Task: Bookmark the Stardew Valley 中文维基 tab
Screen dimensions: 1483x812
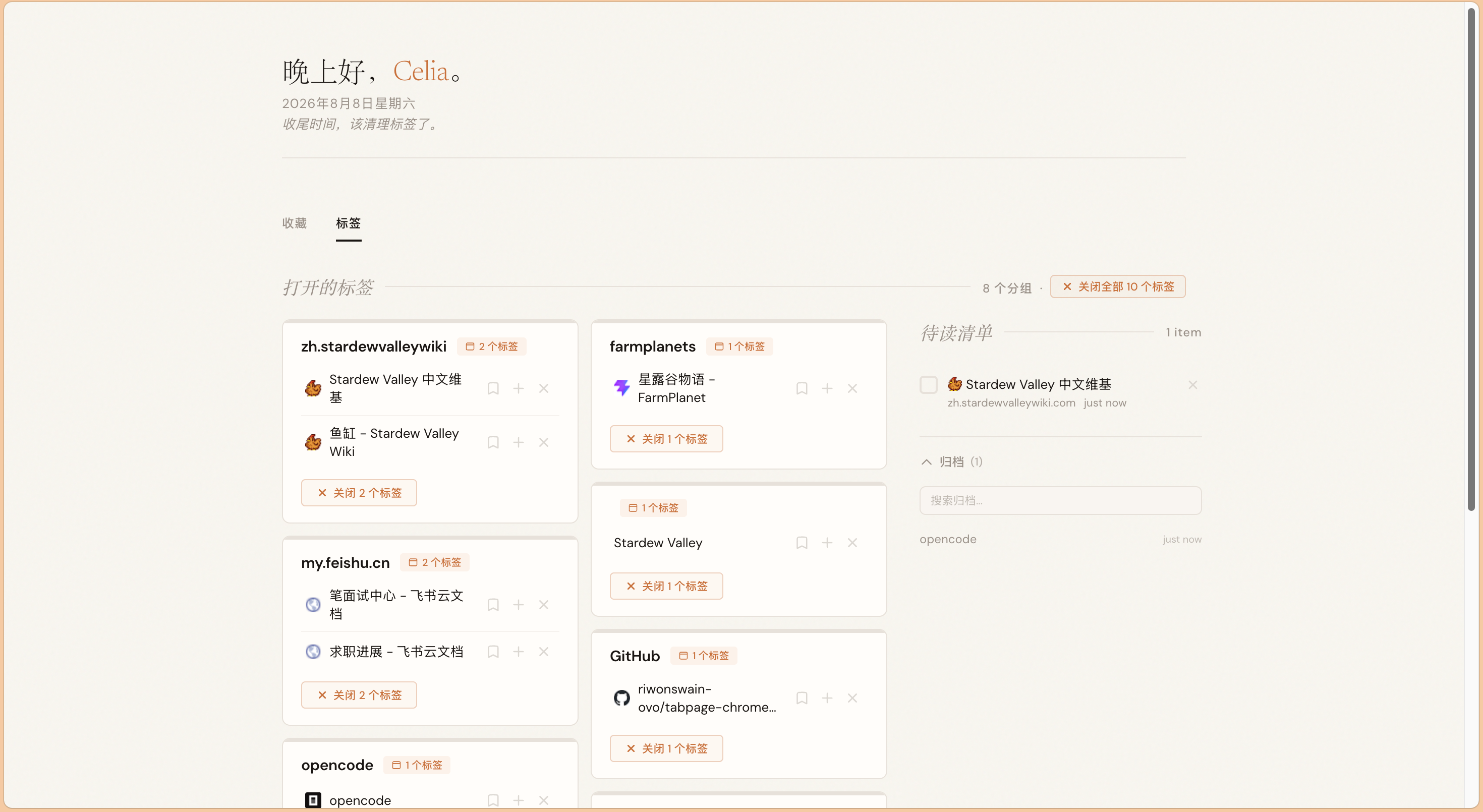Action: (x=493, y=388)
